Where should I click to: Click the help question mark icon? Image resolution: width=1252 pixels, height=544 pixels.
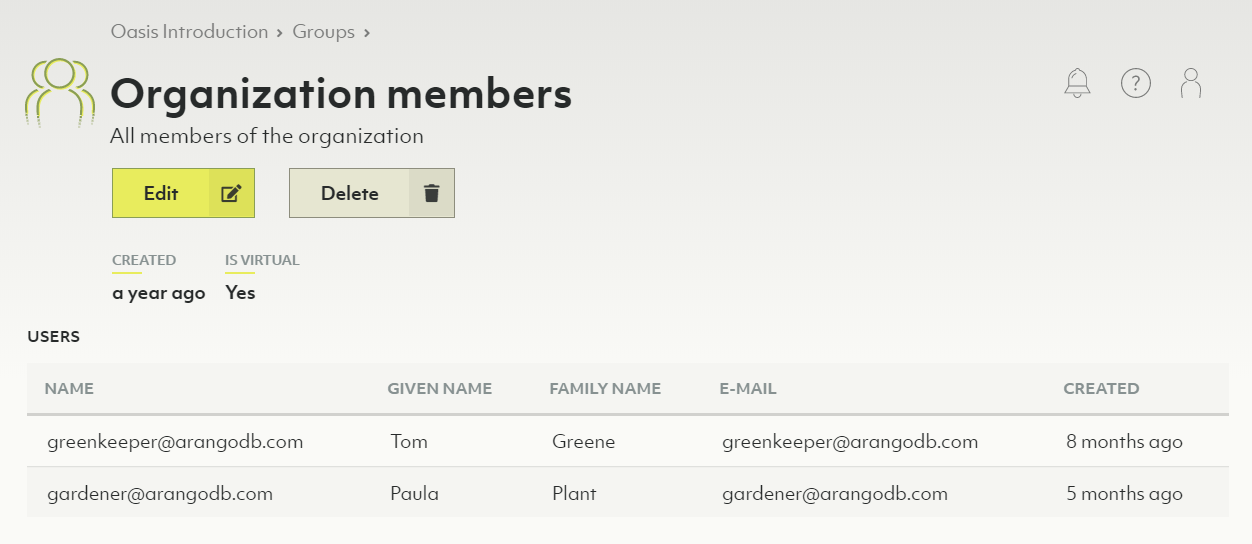(x=1136, y=83)
